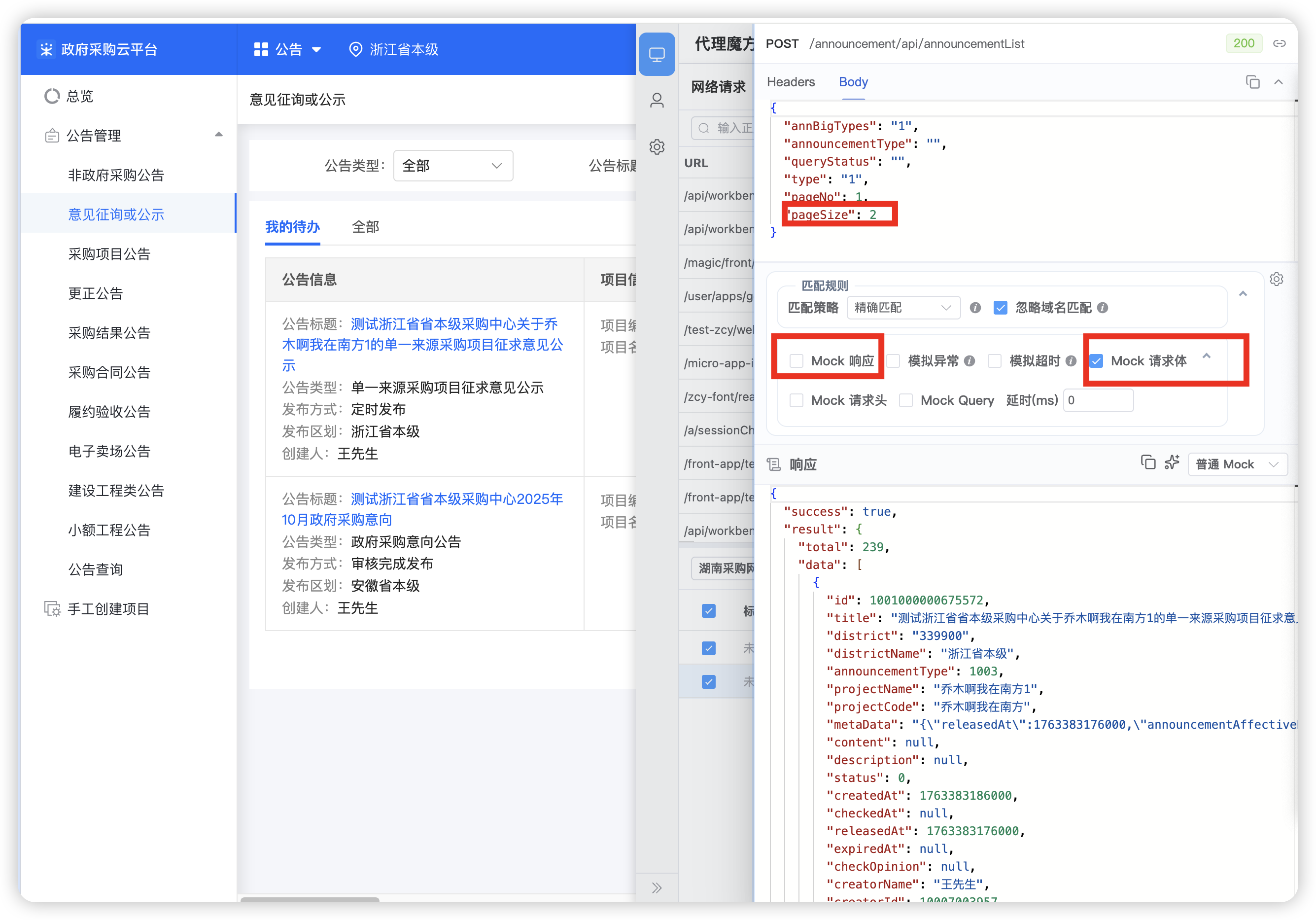Click the 公告管理 briefcase icon
1316x920 pixels.
tap(52, 136)
